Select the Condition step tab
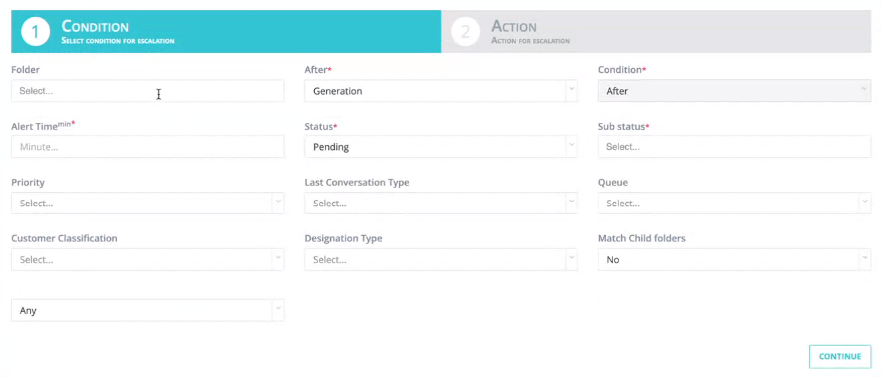This screenshot has height=377, width=883. 226,32
